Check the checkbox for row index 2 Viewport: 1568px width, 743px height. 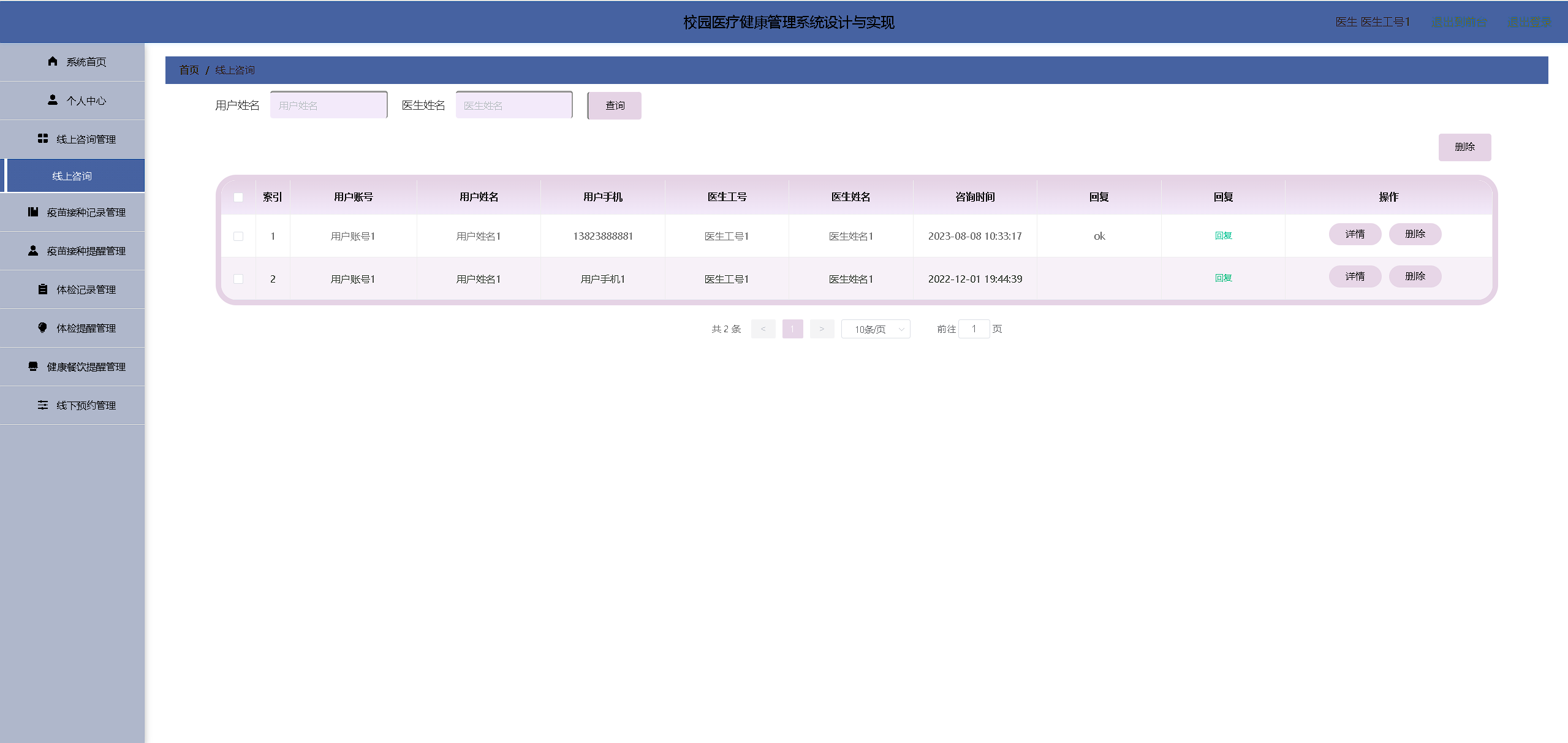click(x=238, y=279)
